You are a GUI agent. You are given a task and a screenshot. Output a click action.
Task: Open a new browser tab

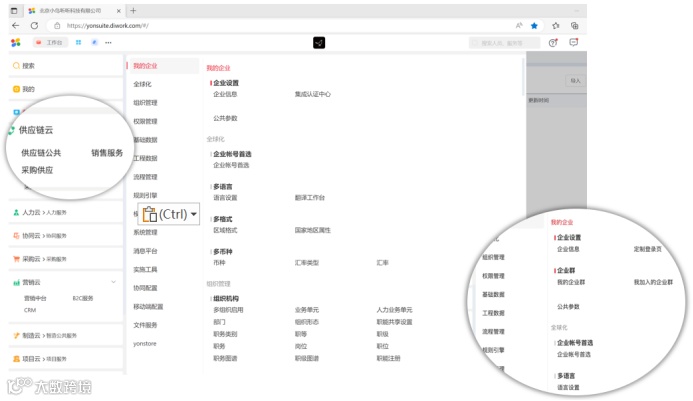click(133, 10)
